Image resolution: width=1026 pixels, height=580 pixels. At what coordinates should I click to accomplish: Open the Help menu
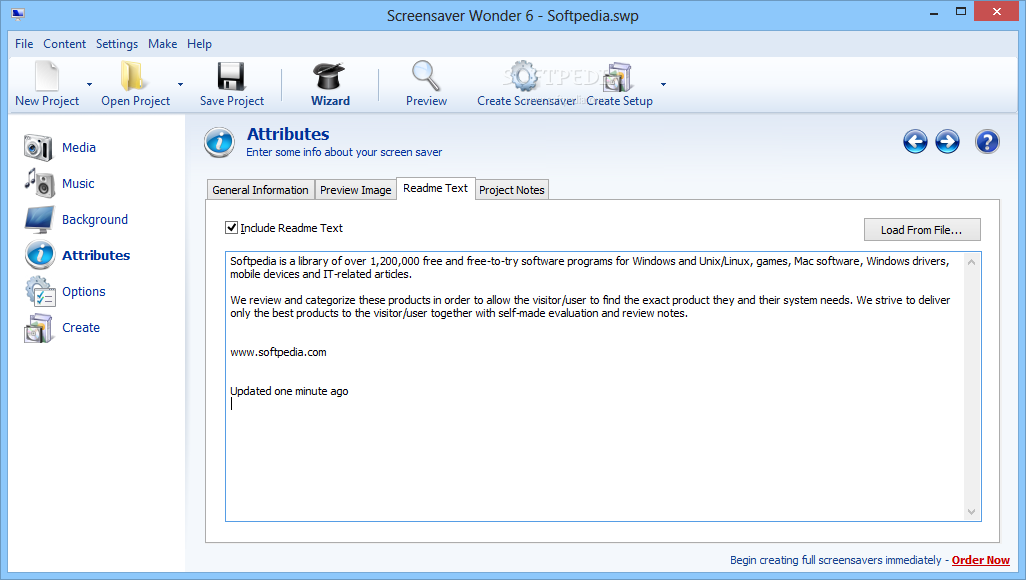(x=199, y=44)
